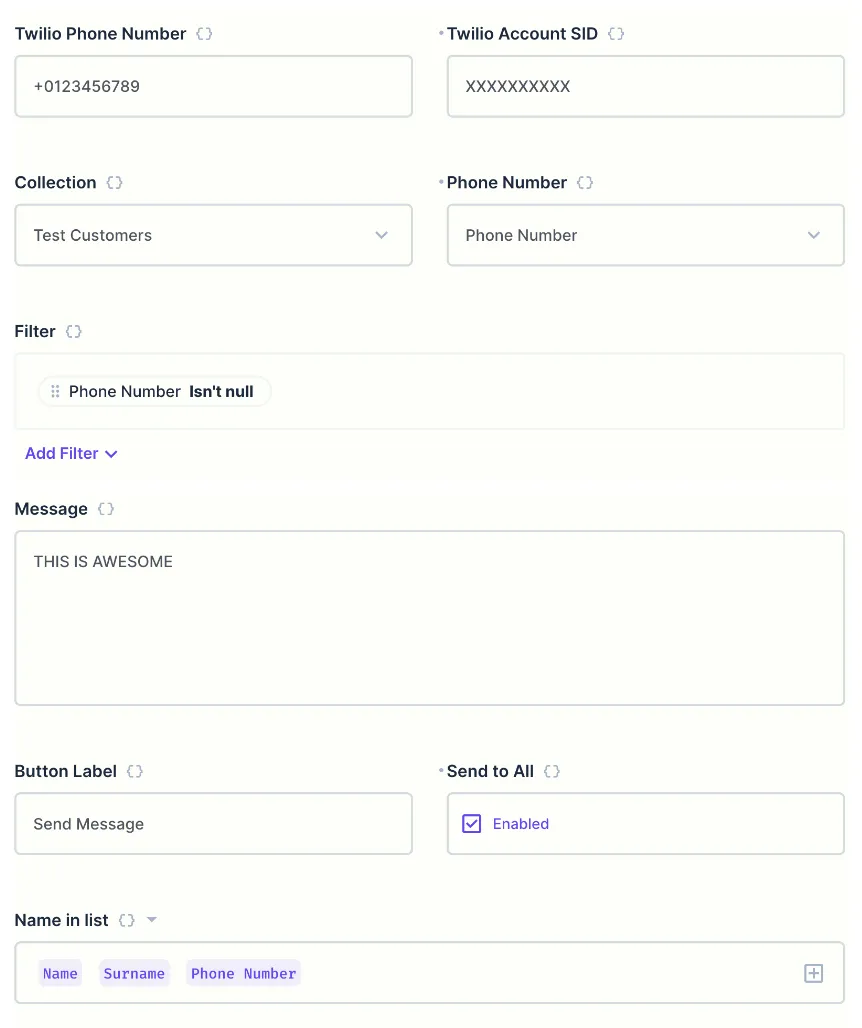
Task: Disable the Send to All Enabled checkbox
Action: 471,823
